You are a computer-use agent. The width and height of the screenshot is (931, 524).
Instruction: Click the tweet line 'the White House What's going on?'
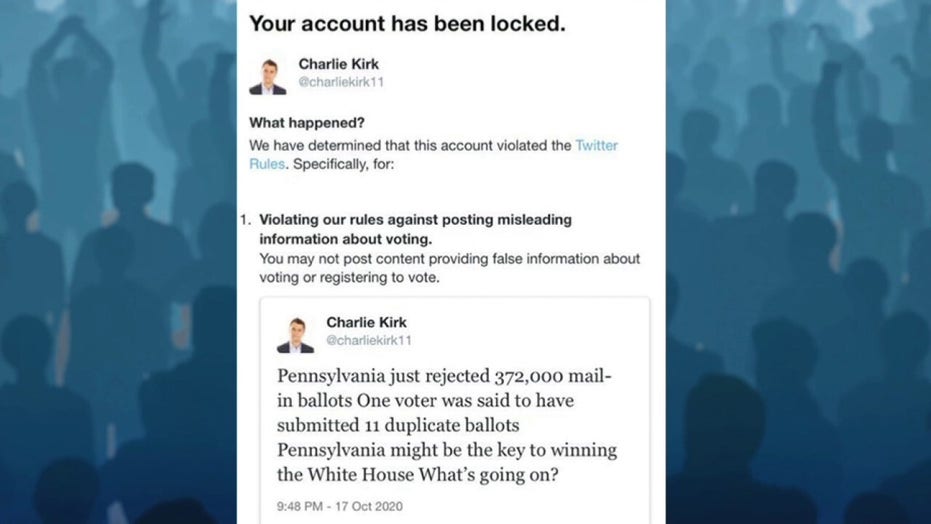pos(417,475)
